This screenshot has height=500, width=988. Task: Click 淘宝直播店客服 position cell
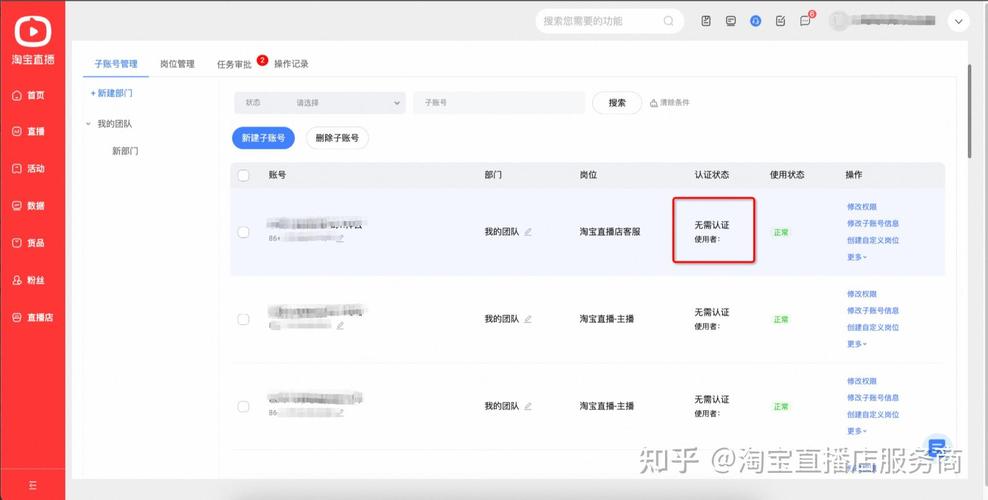tap(610, 232)
